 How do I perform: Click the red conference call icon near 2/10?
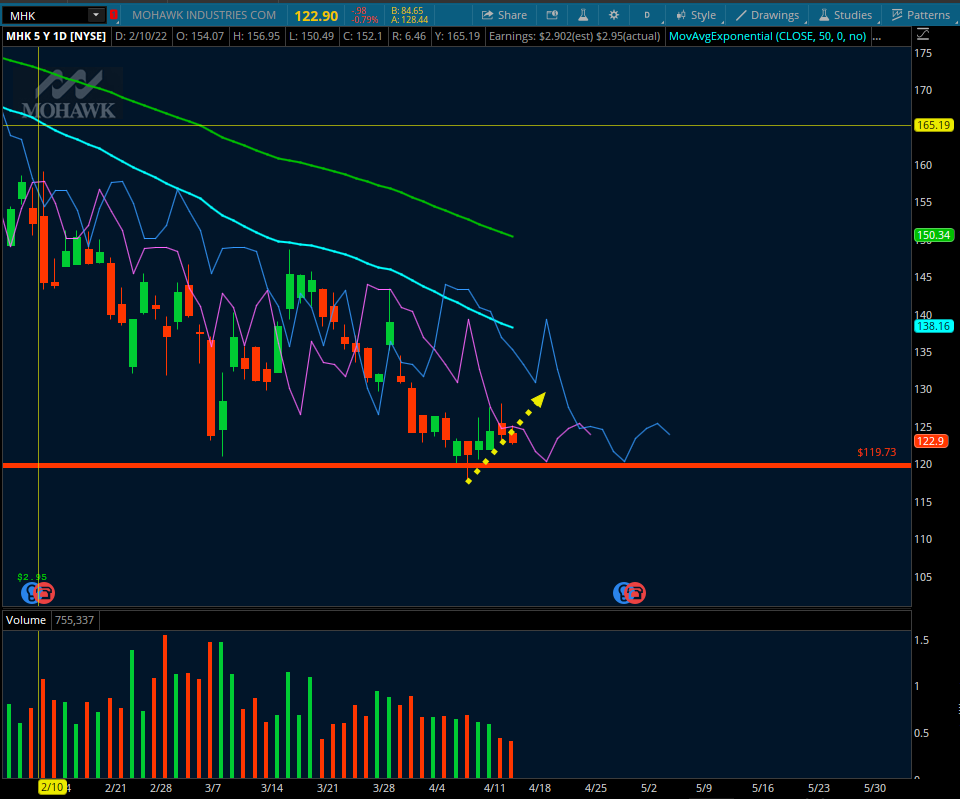point(45,593)
